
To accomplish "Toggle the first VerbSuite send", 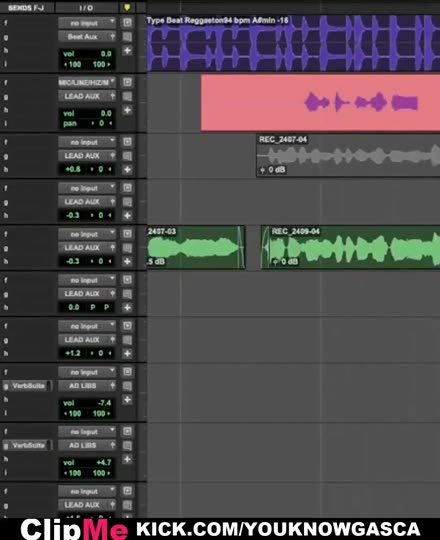I will 28,386.
